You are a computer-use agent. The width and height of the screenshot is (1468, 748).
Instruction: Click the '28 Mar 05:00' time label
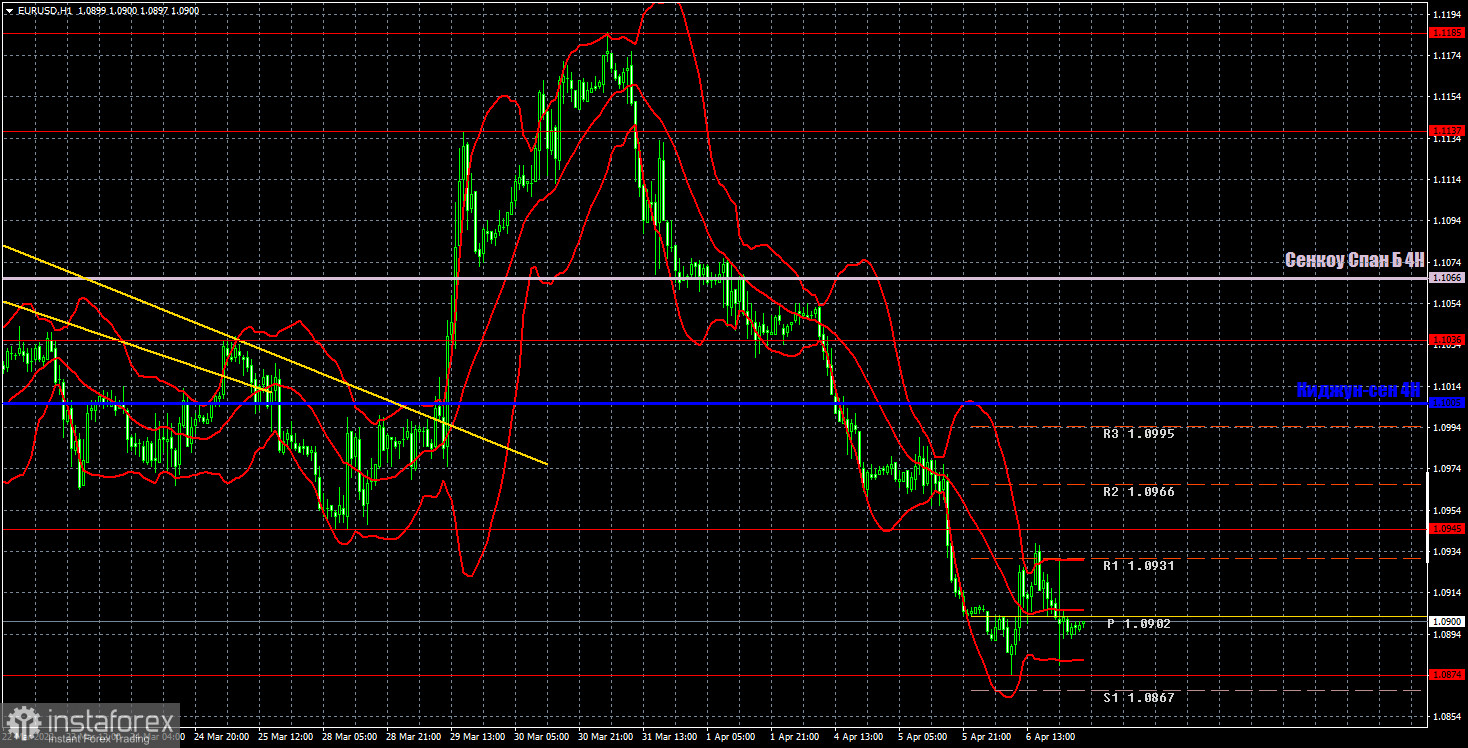pyautogui.click(x=350, y=736)
